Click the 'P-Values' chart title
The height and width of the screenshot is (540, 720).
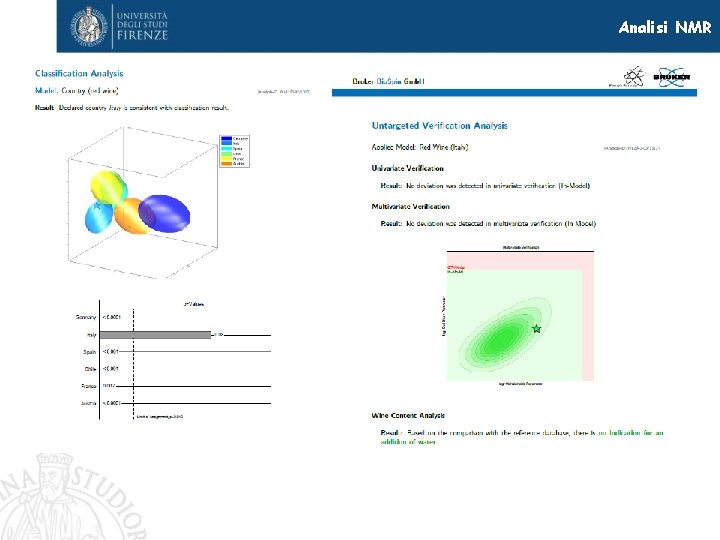(x=194, y=304)
